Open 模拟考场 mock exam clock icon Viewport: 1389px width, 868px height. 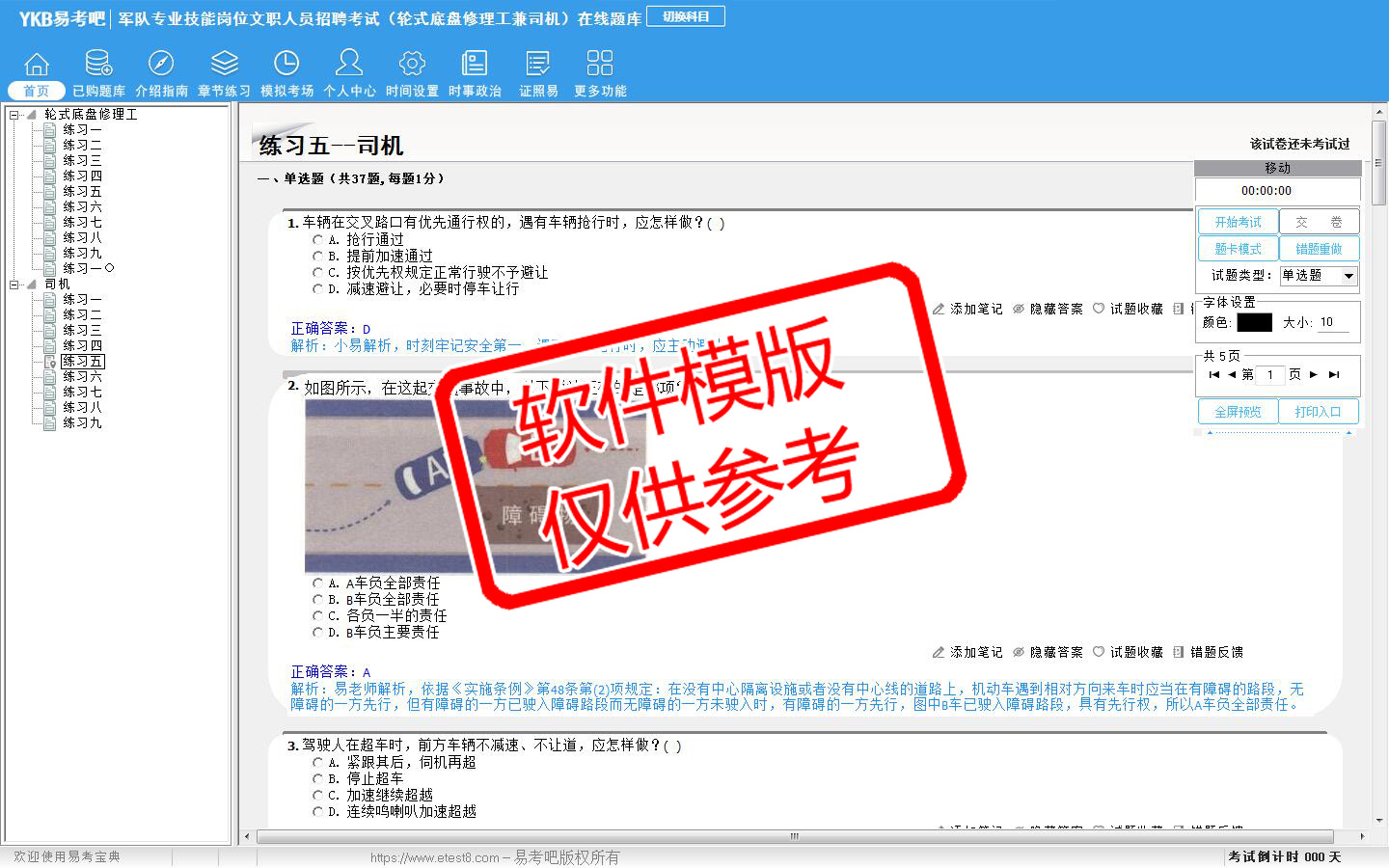tap(286, 65)
